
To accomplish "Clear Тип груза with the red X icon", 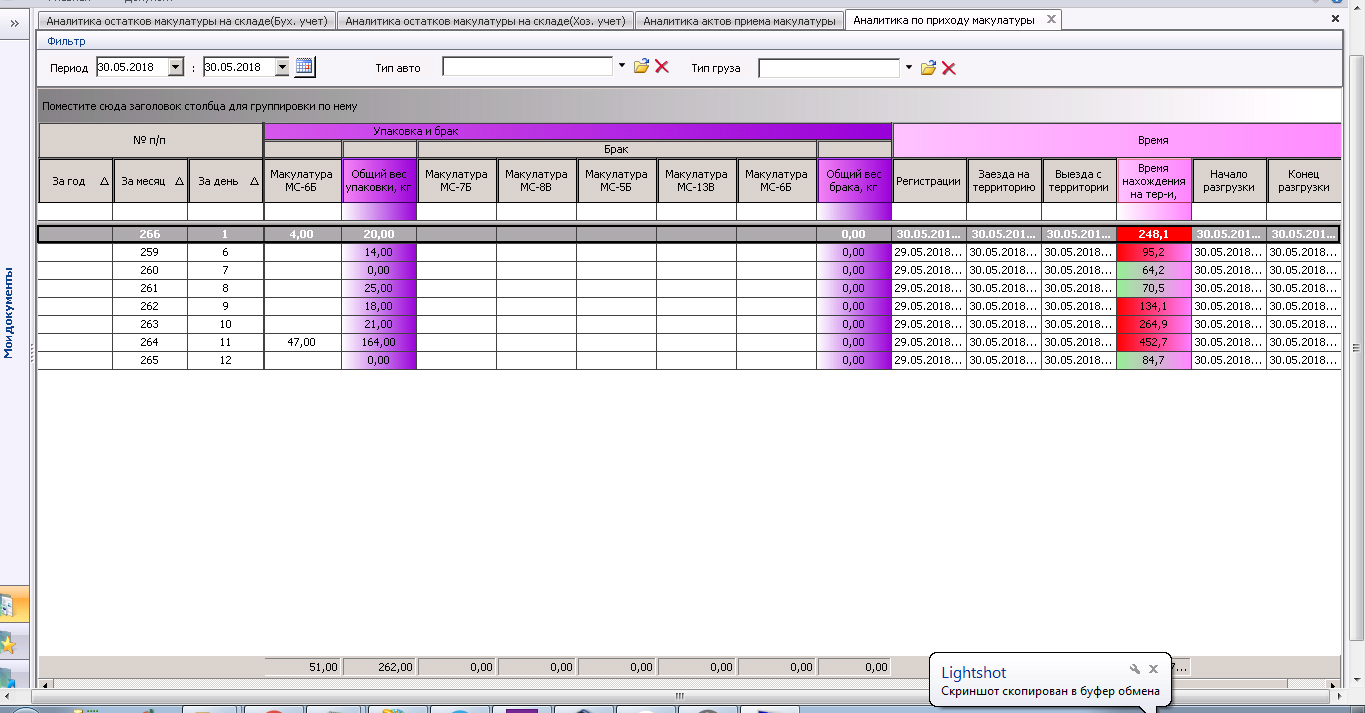I will 948,68.
